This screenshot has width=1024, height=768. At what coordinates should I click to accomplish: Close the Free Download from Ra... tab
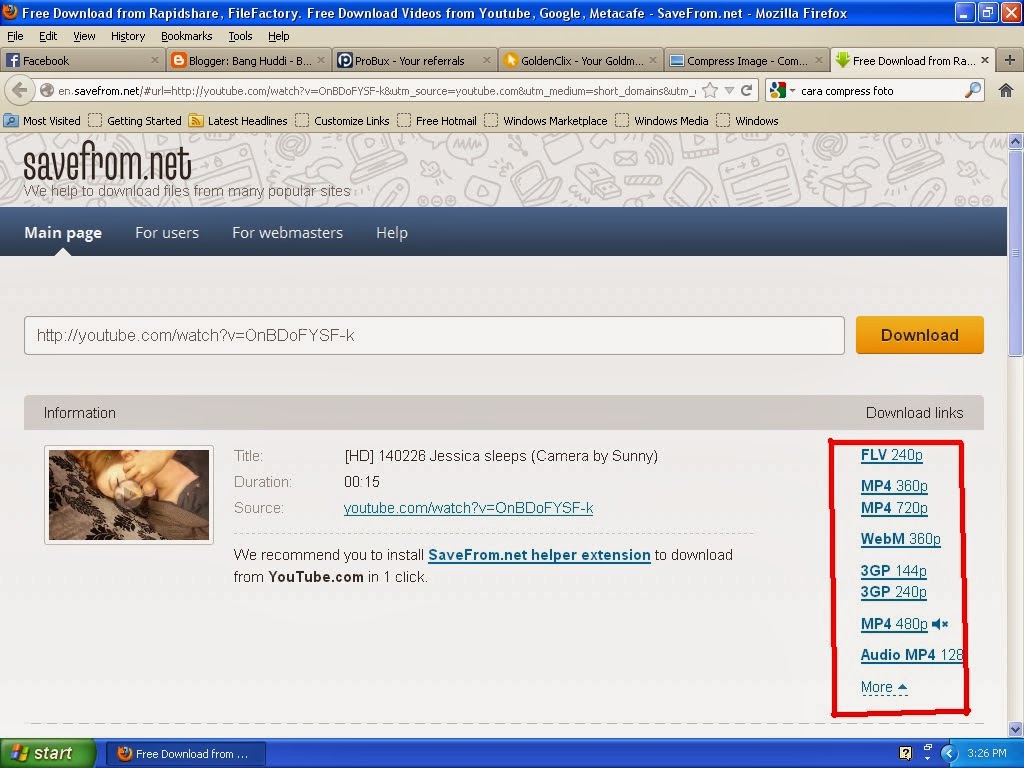click(985, 60)
